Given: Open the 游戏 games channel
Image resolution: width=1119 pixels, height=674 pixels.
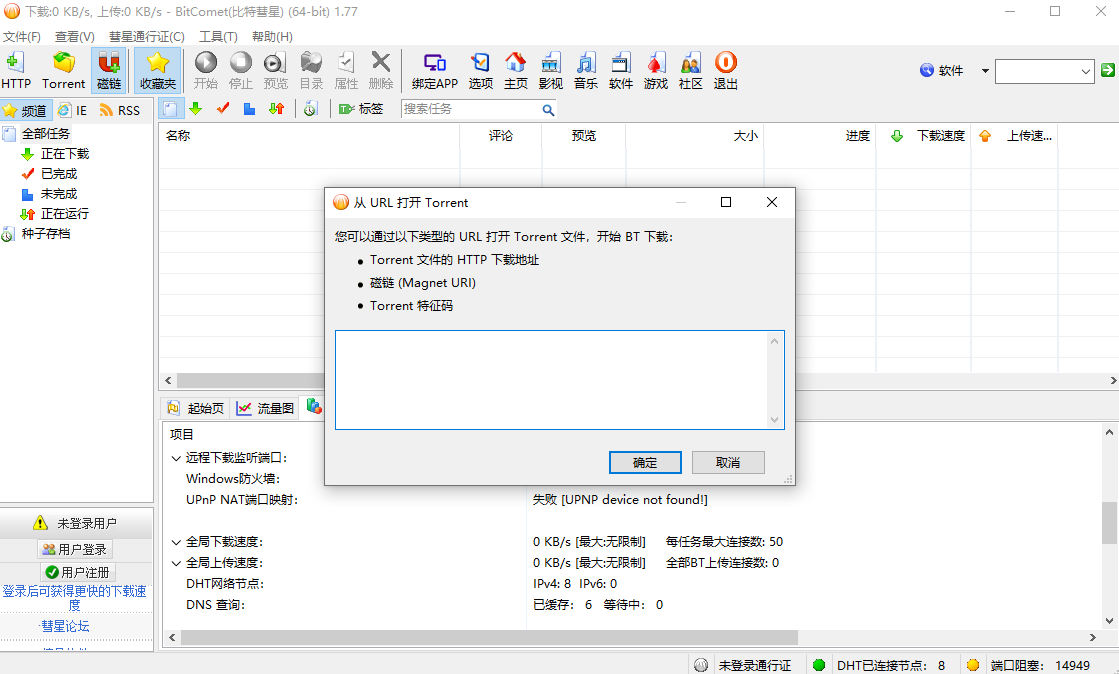Looking at the screenshot, I should point(655,68).
